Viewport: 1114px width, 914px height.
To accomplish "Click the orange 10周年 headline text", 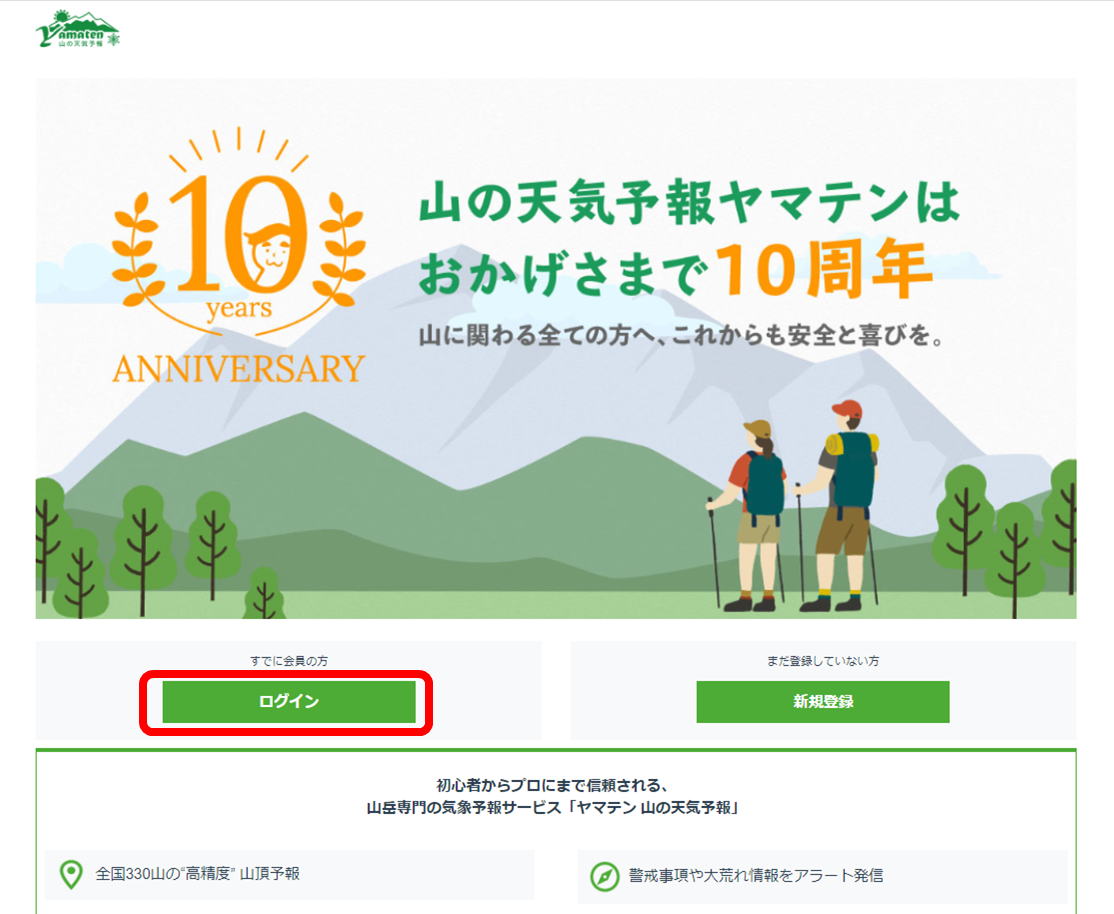I will coord(823,270).
